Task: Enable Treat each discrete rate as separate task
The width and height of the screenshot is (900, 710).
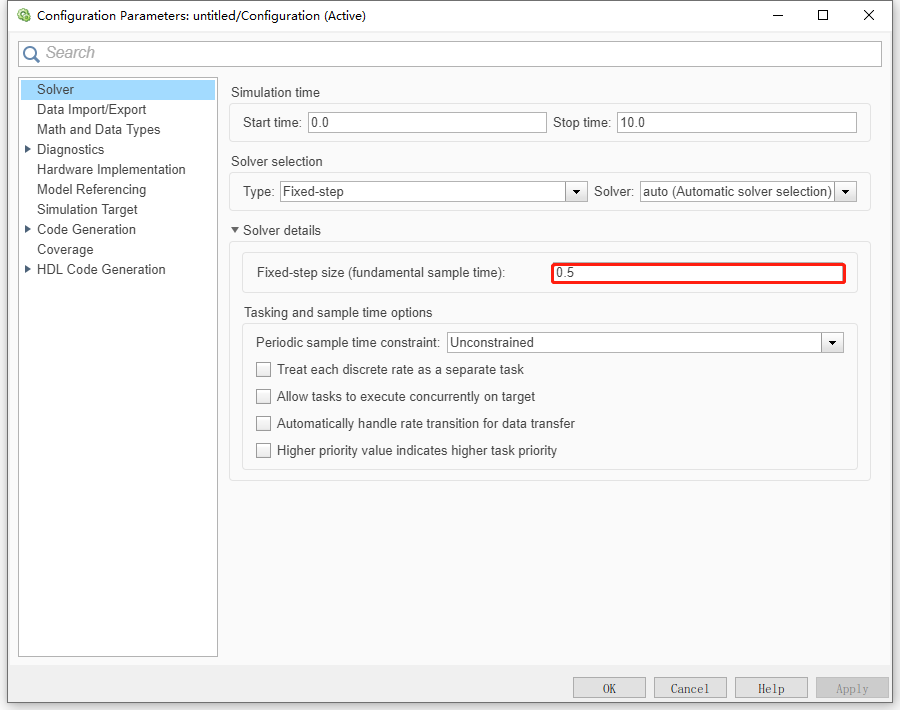Action: (x=263, y=370)
